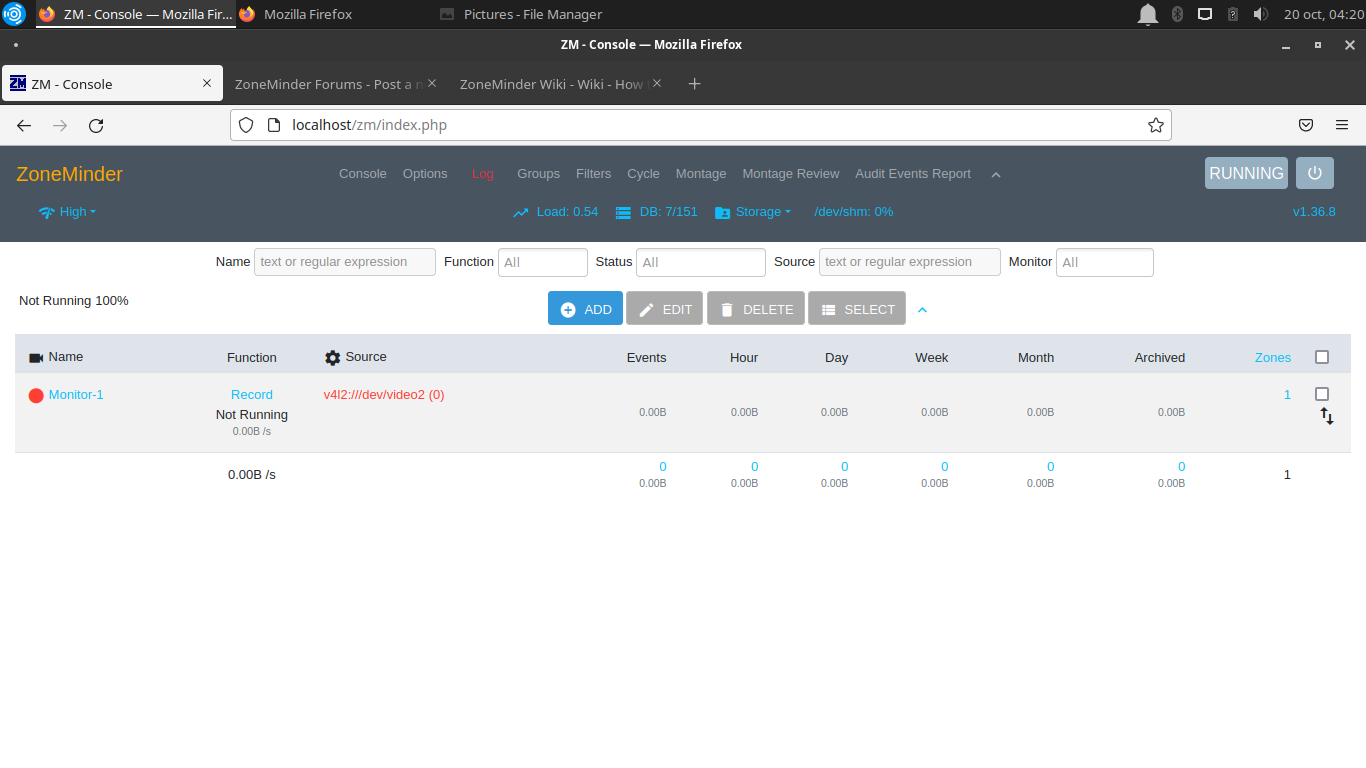The image size is (1366, 768).
Task: Close the ZoneMinder Wiki tab
Action: (x=657, y=84)
